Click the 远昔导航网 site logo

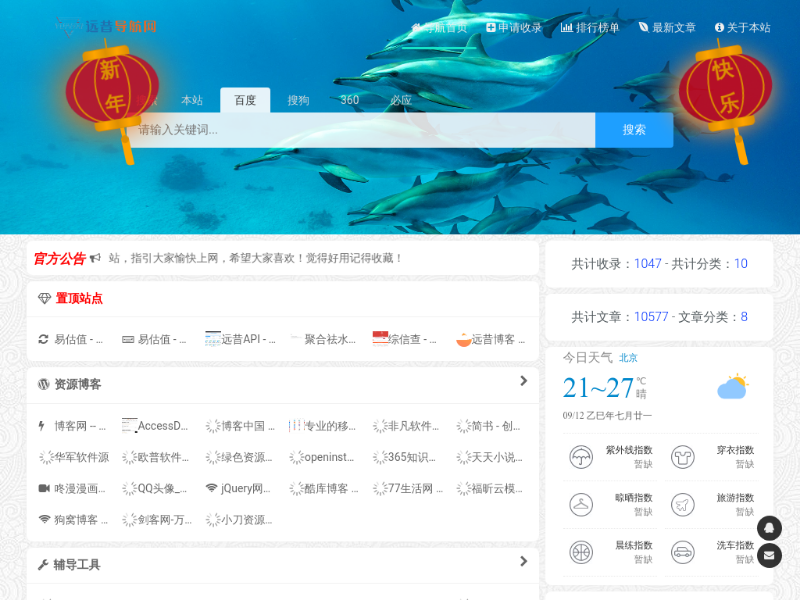point(106,27)
